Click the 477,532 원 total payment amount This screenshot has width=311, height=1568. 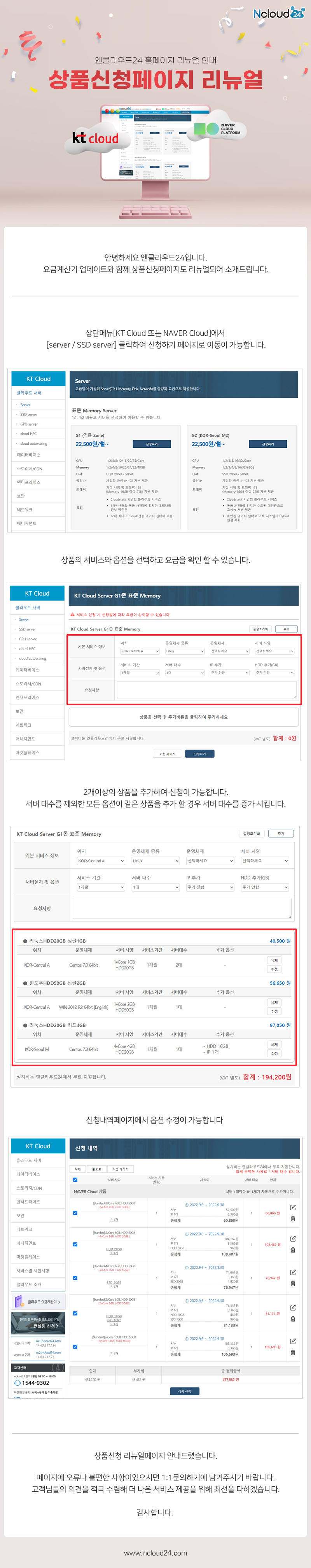coord(231,1379)
